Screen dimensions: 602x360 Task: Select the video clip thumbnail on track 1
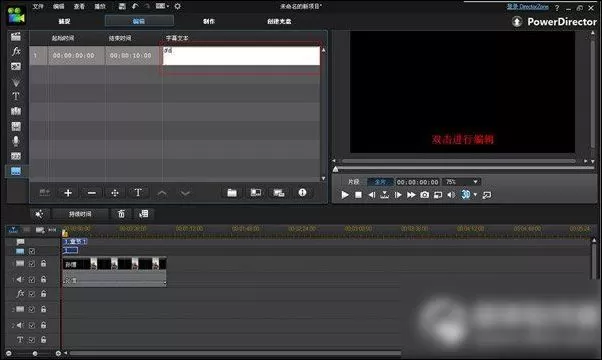[114, 264]
